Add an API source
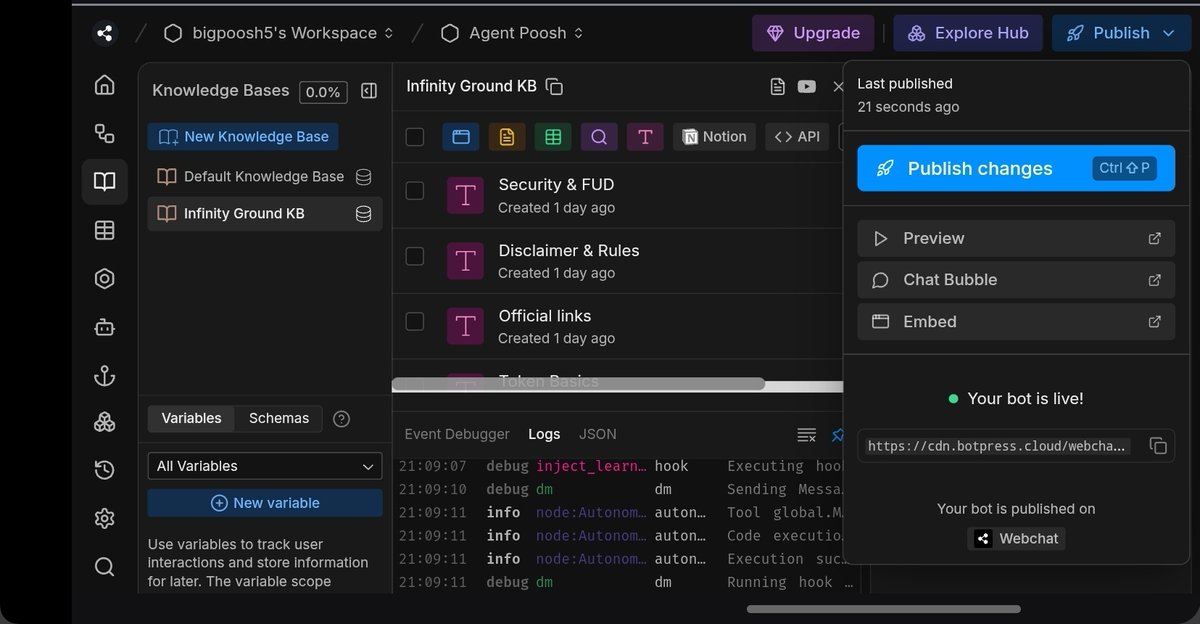 (x=797, y=137)
